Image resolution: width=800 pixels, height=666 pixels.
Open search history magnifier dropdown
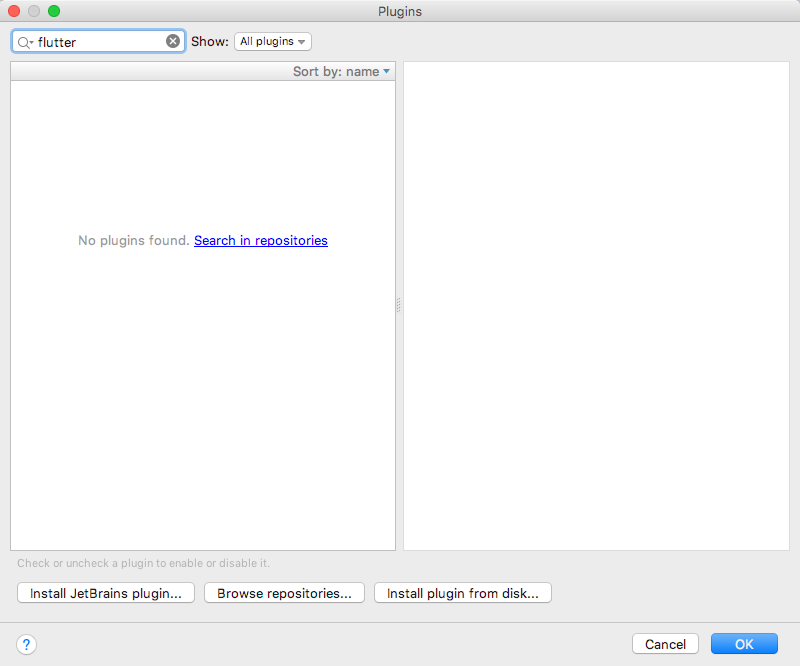(25, 42)
